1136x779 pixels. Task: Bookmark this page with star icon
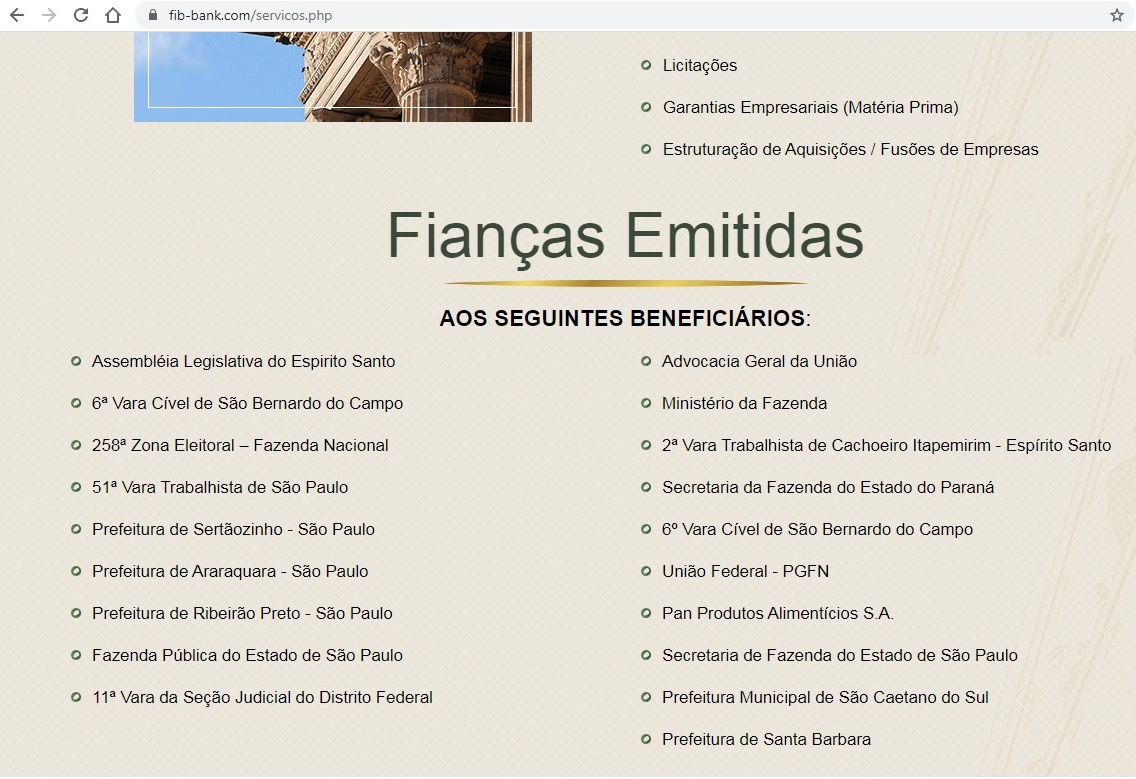(x=1116, y=15)
